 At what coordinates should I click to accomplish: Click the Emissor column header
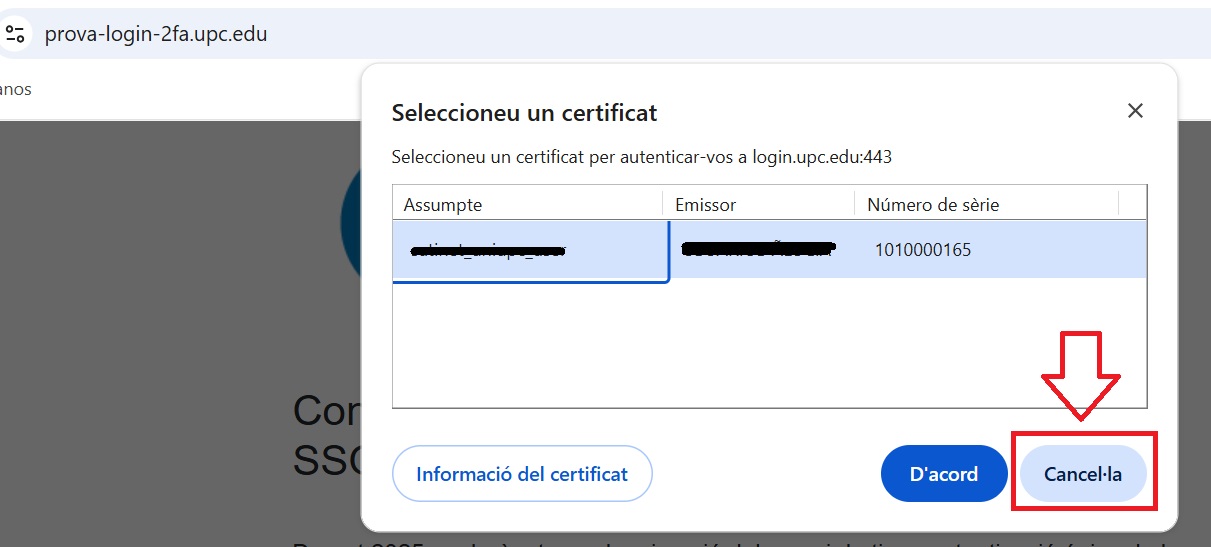coord(706,205)
